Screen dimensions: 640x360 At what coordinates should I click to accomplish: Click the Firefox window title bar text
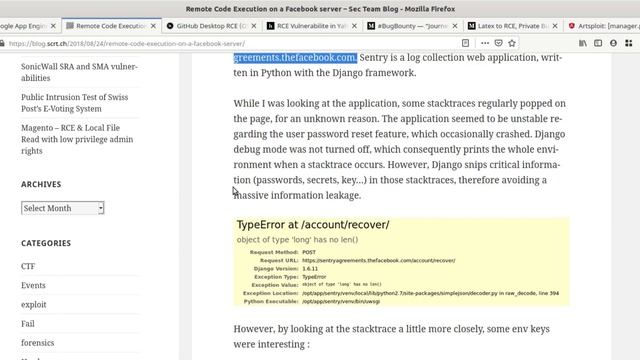[x=320, y=9]
